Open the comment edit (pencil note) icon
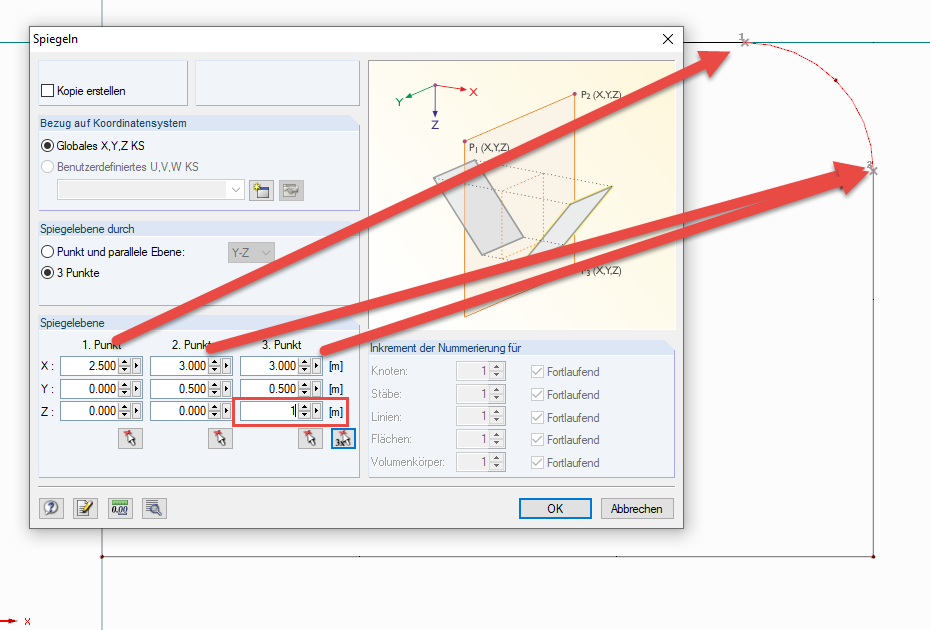This screenshot has height=630, width=930. pos(85,508)
